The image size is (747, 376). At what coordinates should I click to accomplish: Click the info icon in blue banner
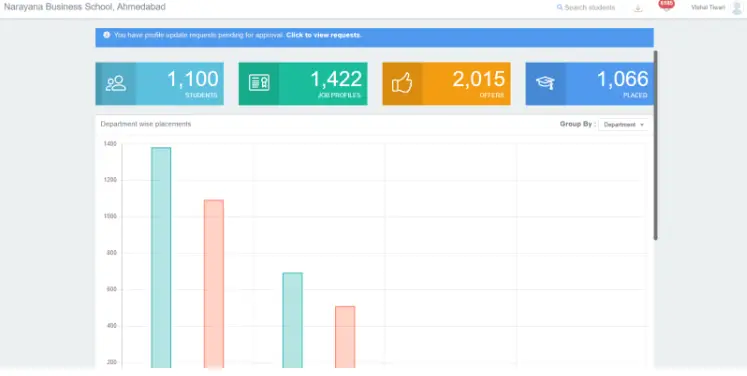click(x=107, y=35)
